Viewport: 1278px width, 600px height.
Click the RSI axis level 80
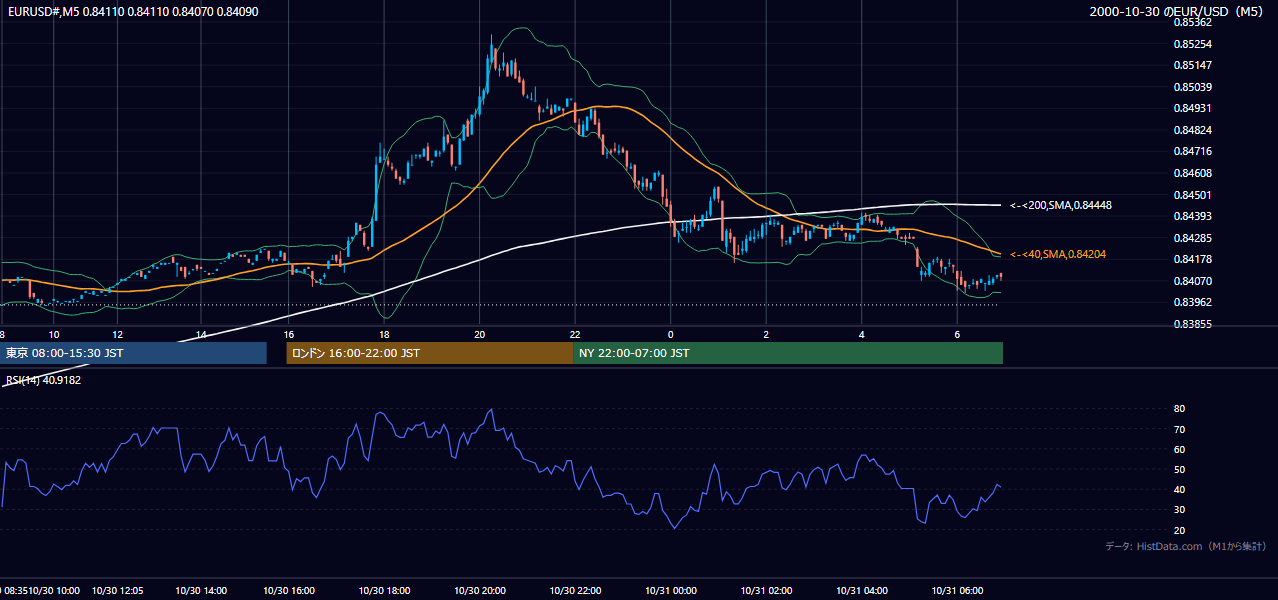[1179, 409]
